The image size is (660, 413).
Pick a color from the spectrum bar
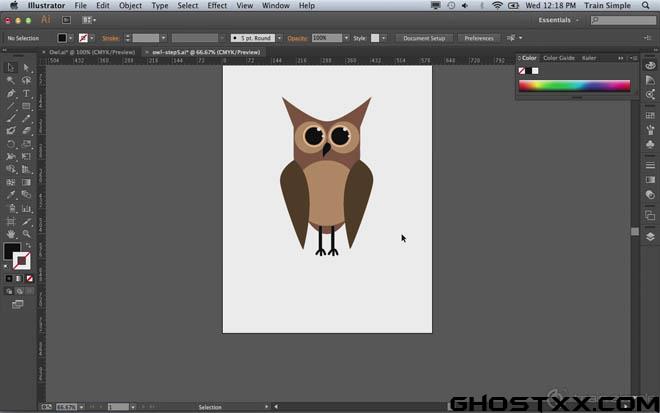(575, 85)
